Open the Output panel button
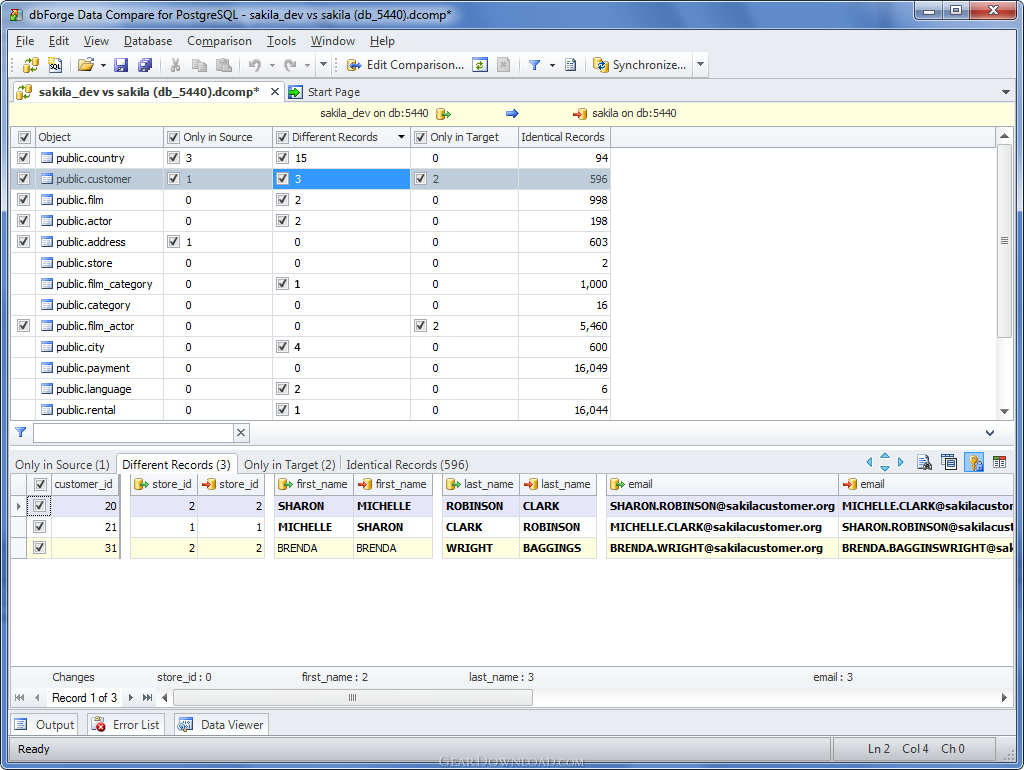This screenshot has height=770, width=1024. click(x=45, y=724)
